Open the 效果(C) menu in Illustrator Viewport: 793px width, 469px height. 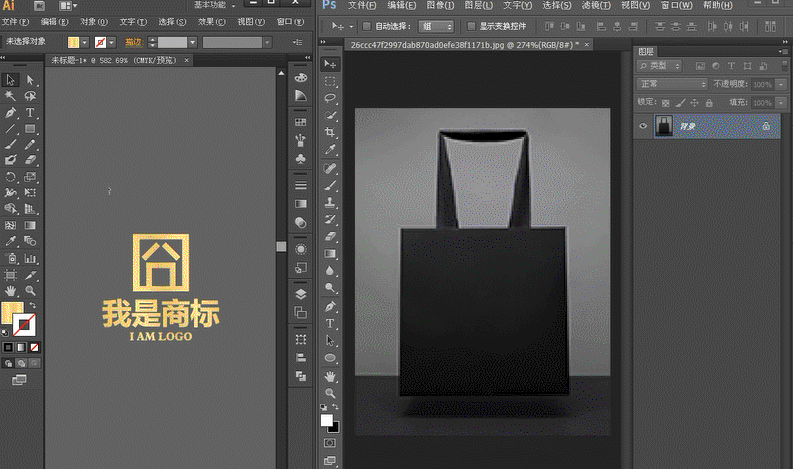(x=211, y=21)
